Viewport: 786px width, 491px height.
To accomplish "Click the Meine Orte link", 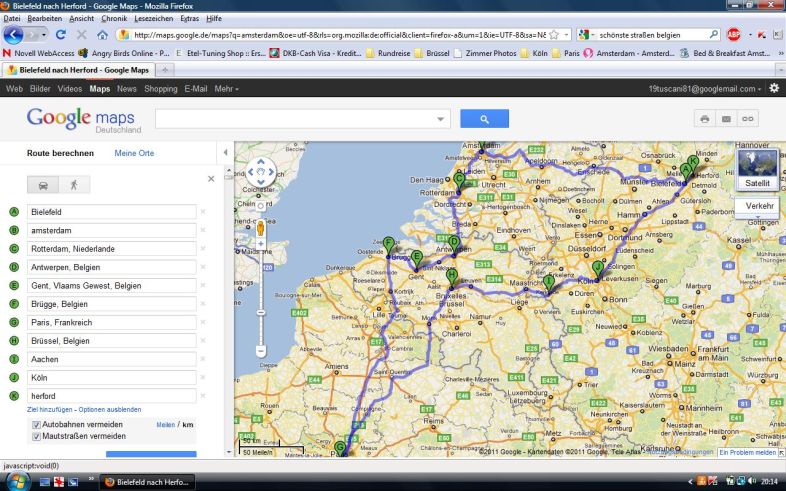I will pos(134,153).
